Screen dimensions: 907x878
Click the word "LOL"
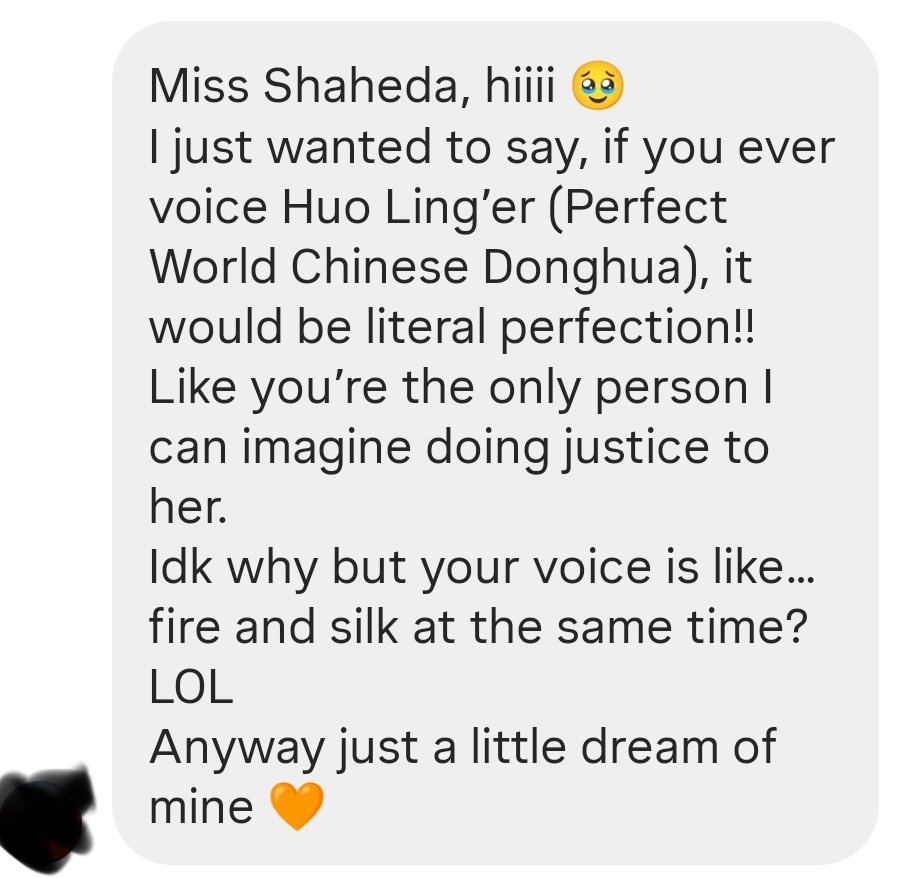point(191,688)
